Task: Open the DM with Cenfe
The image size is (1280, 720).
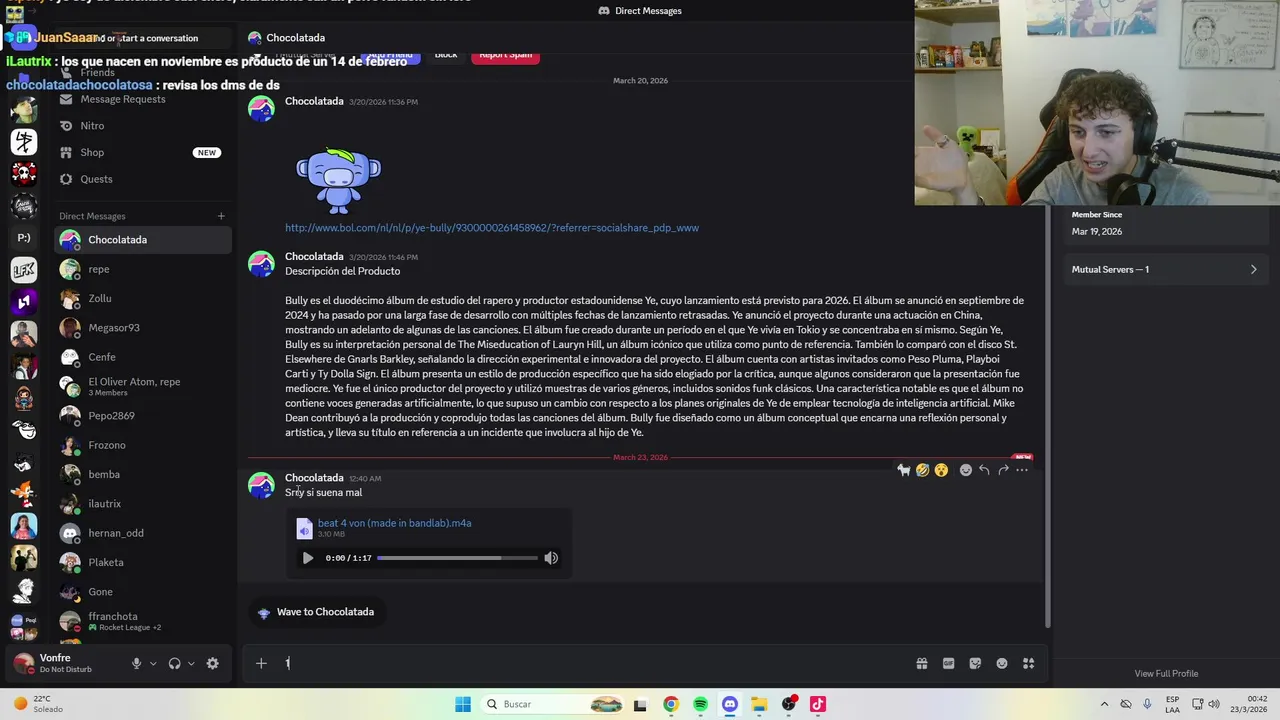Action: [142, 357]
